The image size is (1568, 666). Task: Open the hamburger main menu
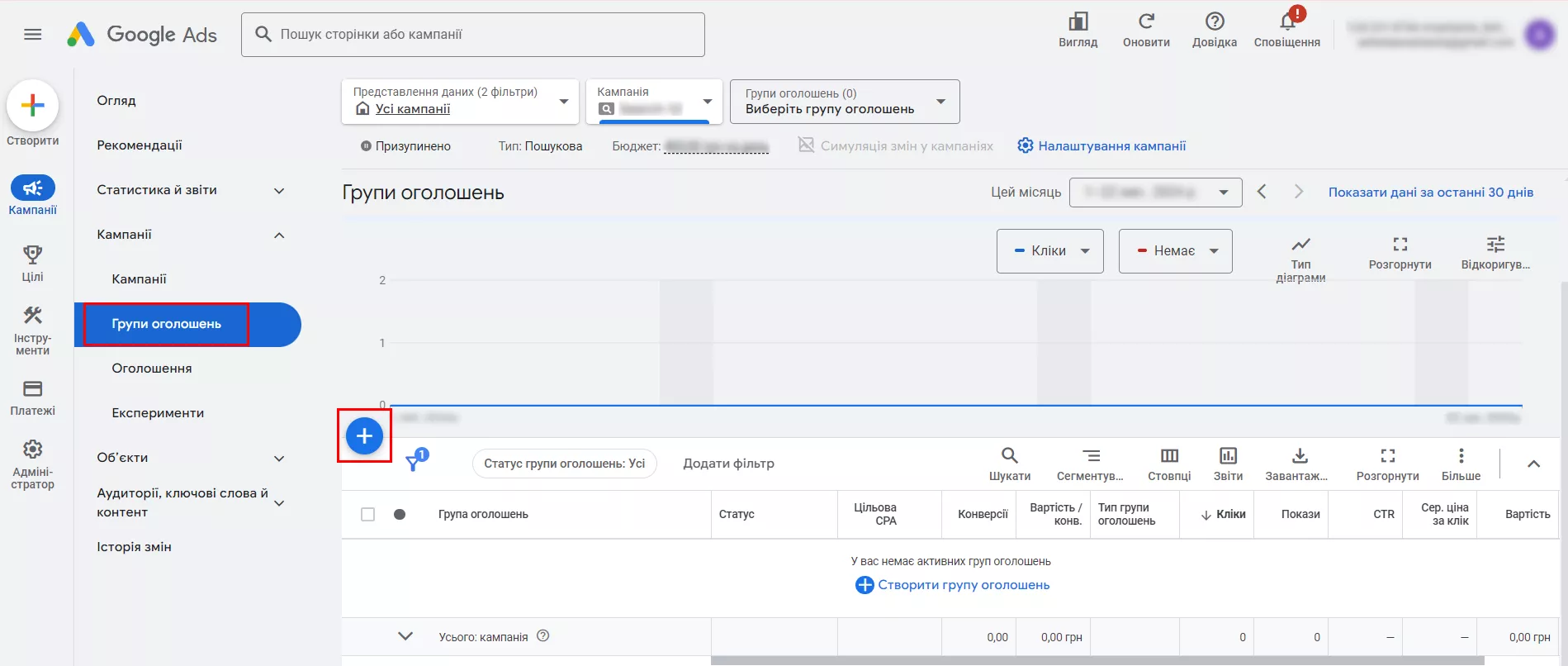(33, 34)
